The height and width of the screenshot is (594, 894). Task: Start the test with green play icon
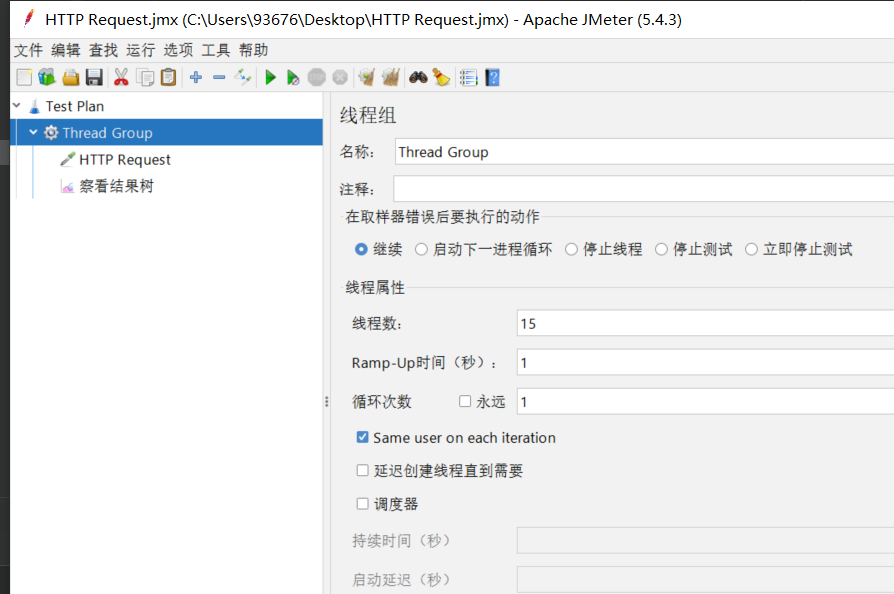pyautogui.click(x=271, y=77)
